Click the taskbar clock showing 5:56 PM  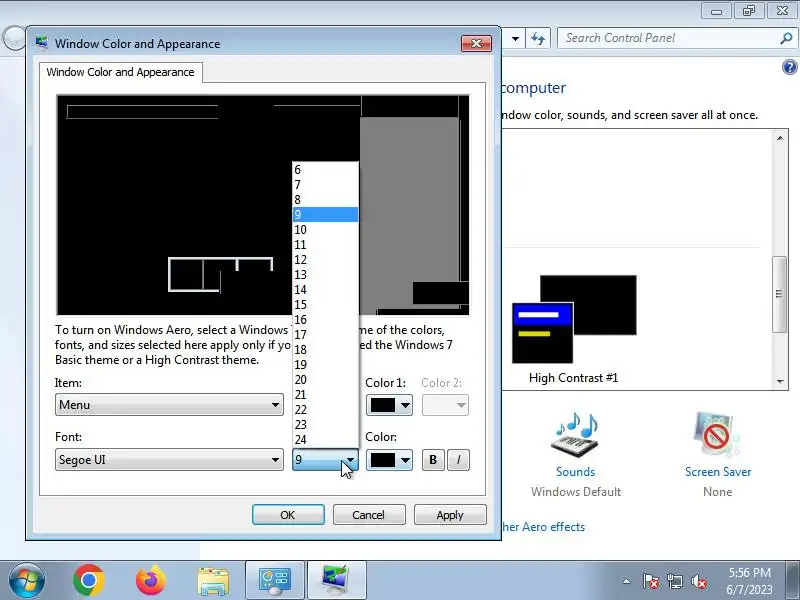(749, 581)
